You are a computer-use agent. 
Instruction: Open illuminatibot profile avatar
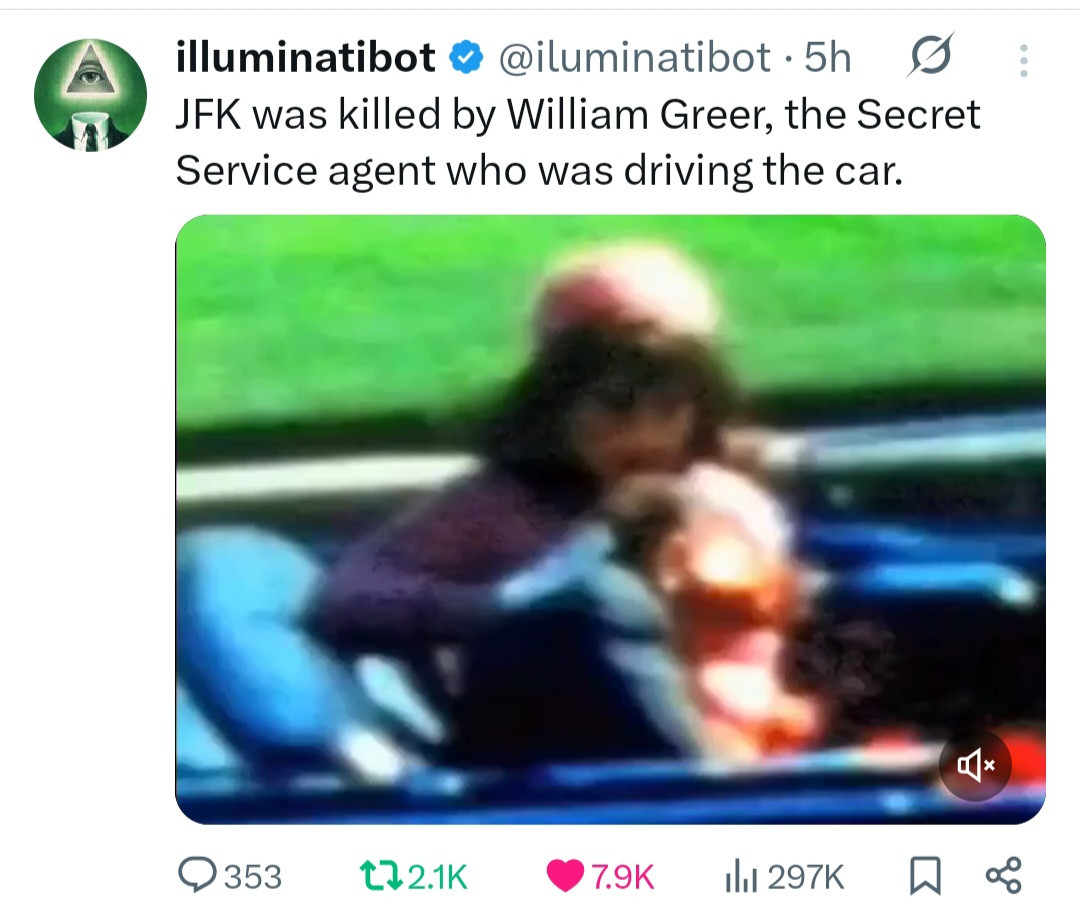point(90,95)
